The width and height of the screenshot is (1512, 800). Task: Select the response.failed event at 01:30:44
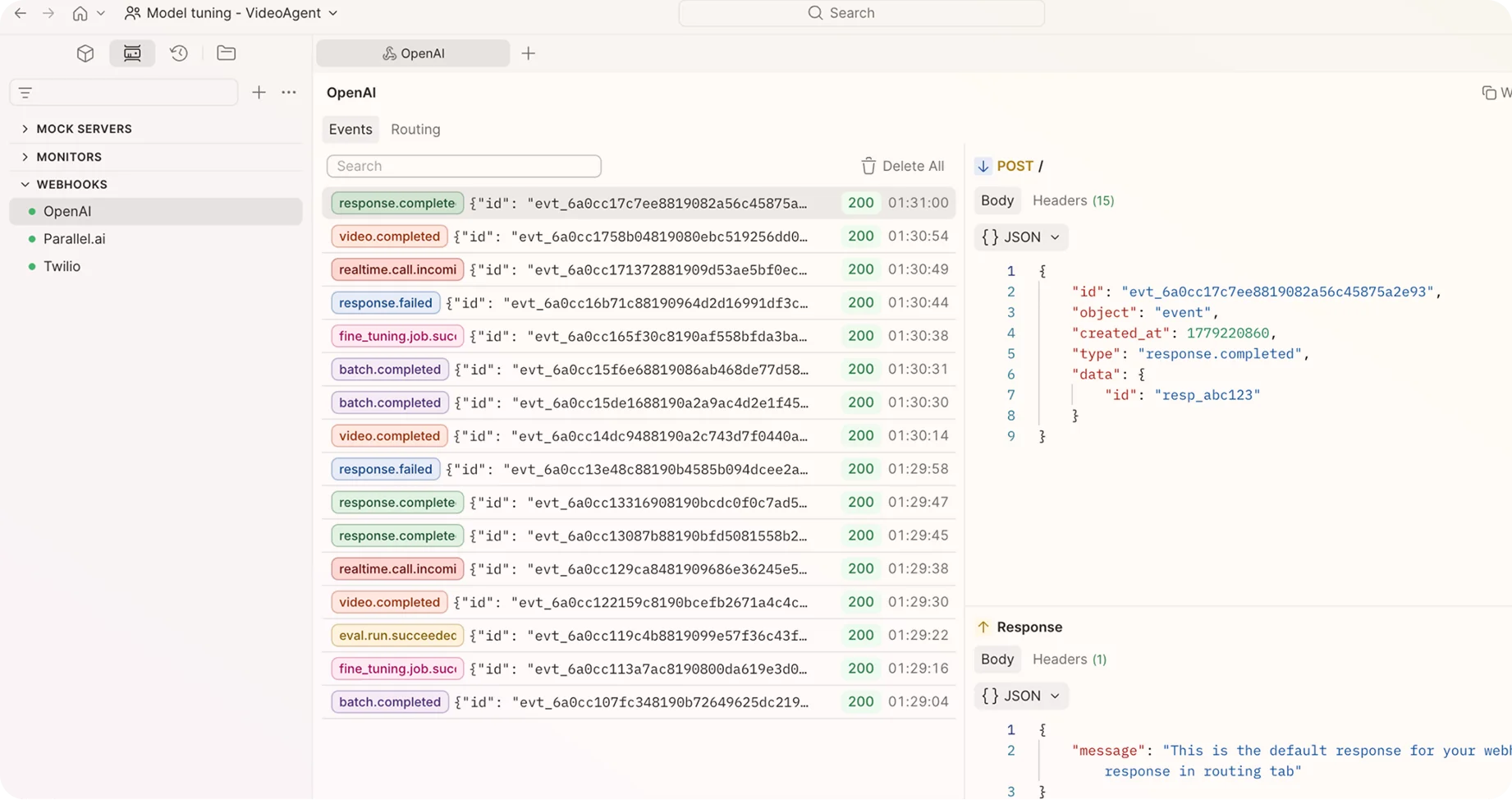[x=639, y=303]
